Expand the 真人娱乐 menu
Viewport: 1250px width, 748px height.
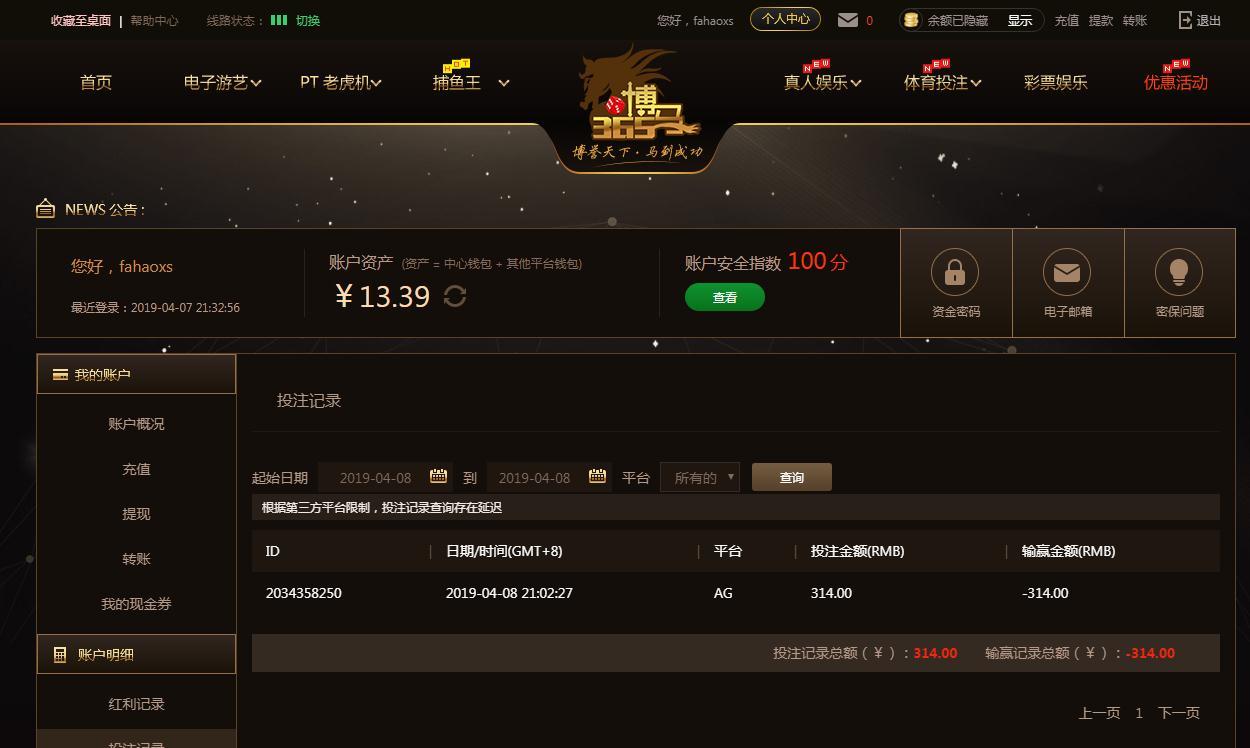[822, 83]
